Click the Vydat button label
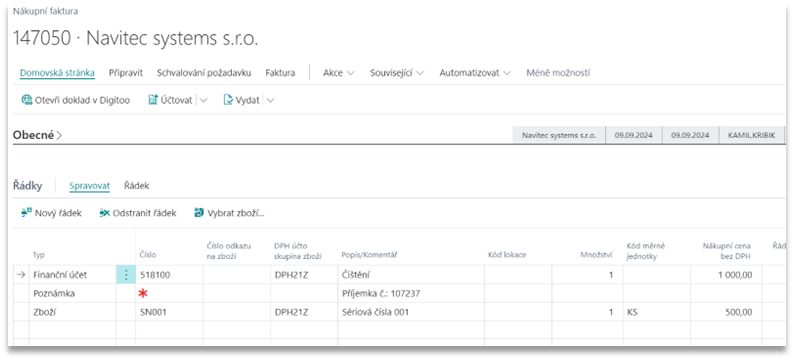 pyautogui.click(x=247, y=100)
